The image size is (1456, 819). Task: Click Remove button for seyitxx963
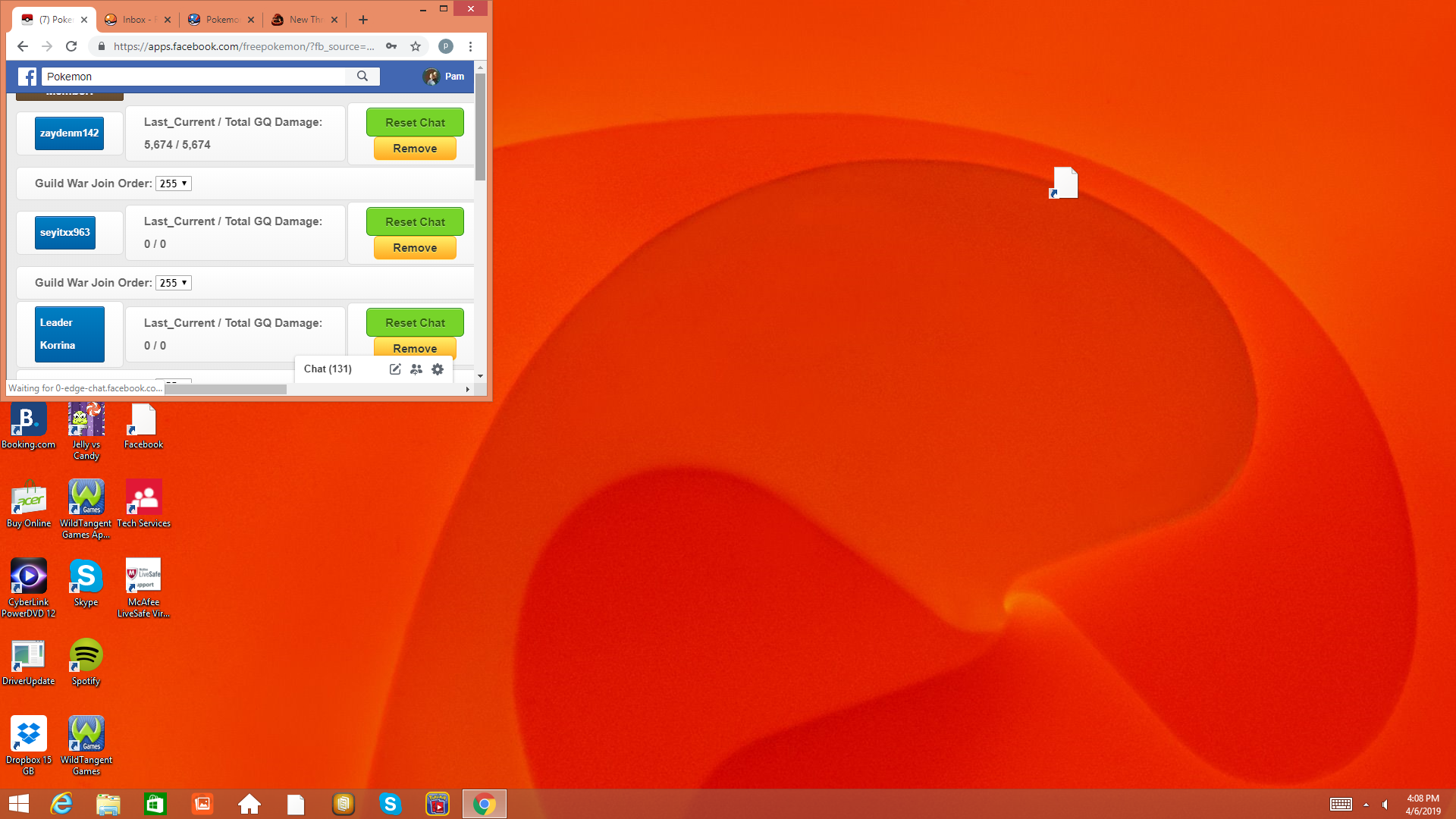pos(415,248)
